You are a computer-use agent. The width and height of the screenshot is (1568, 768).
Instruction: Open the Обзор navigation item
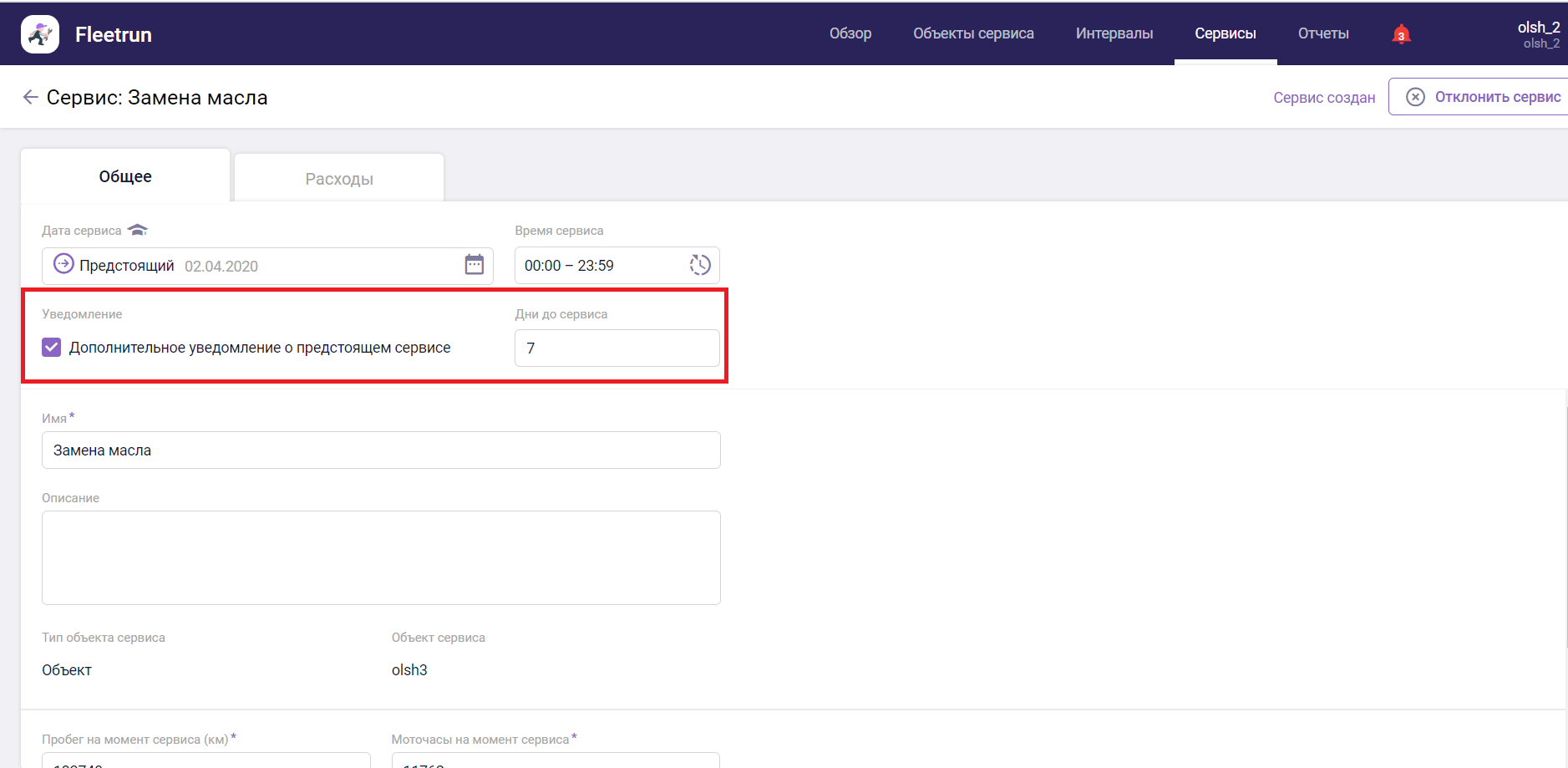[x=850, y=33]
